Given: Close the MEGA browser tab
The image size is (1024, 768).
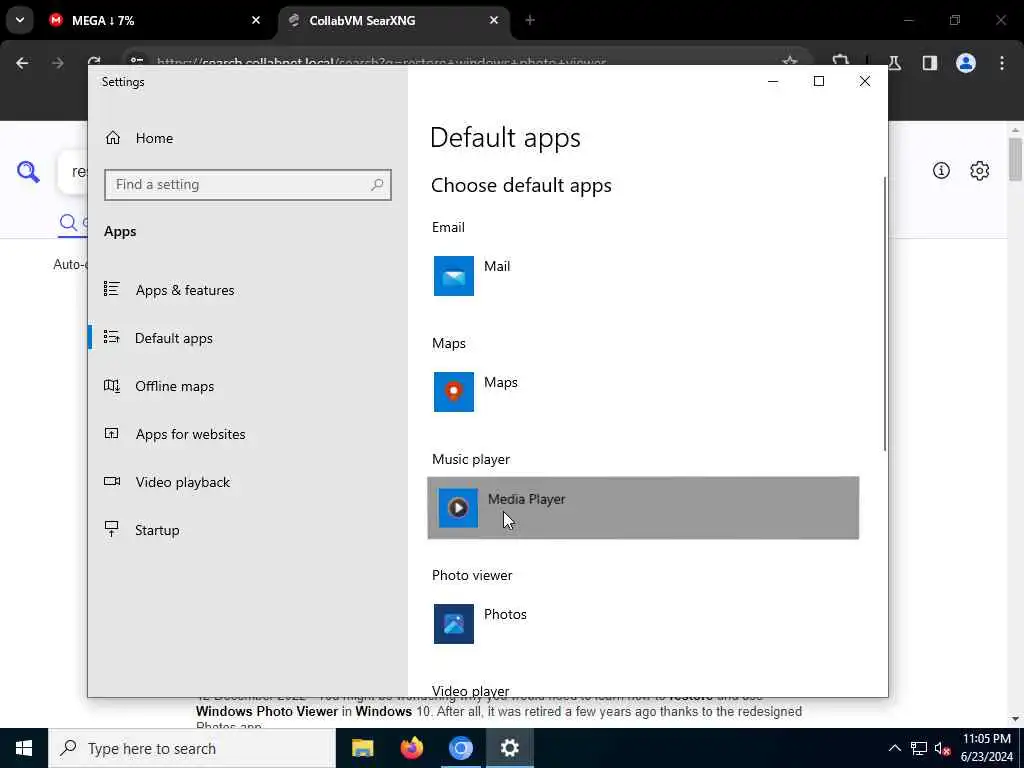Looking at the screenshot, I should click(x=256, y=20).
